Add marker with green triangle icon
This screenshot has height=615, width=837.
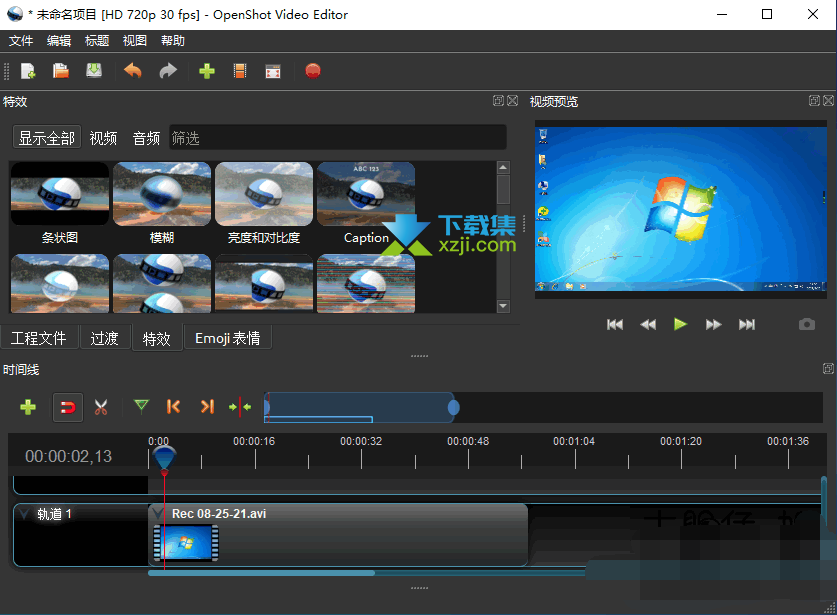click(141, 406)
